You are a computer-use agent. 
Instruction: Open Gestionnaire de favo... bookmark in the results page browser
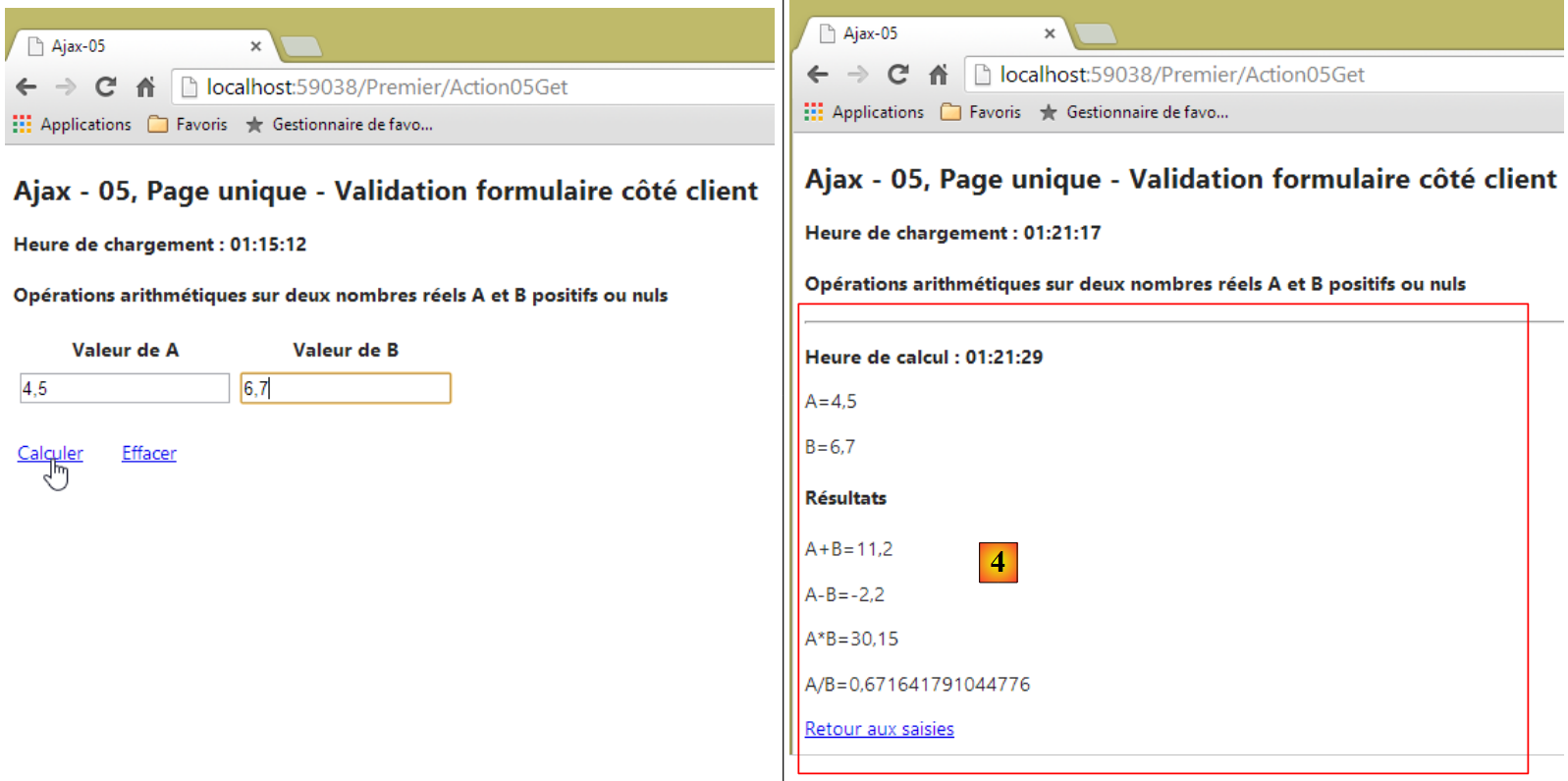tap(1134, 113)
